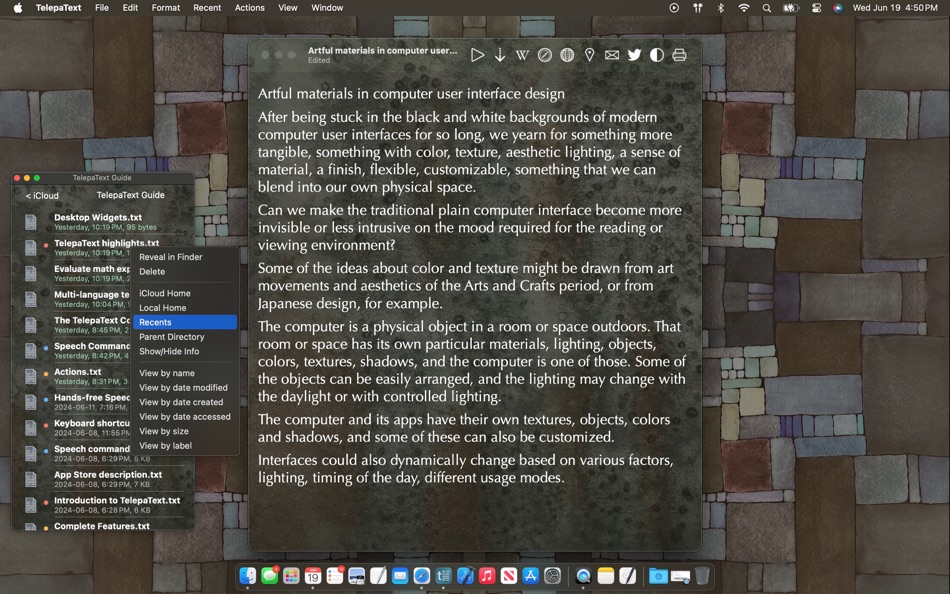The width and height of the screenshot is (950, 594).
Task: Open Wikipedia lookup via W icon
Action: [x=522, y=55]
